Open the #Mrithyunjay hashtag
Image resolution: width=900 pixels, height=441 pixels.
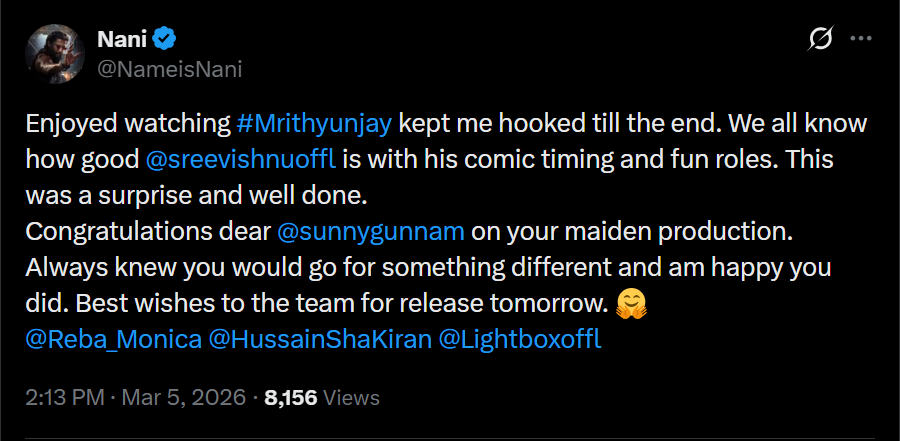tap(318, 124)
